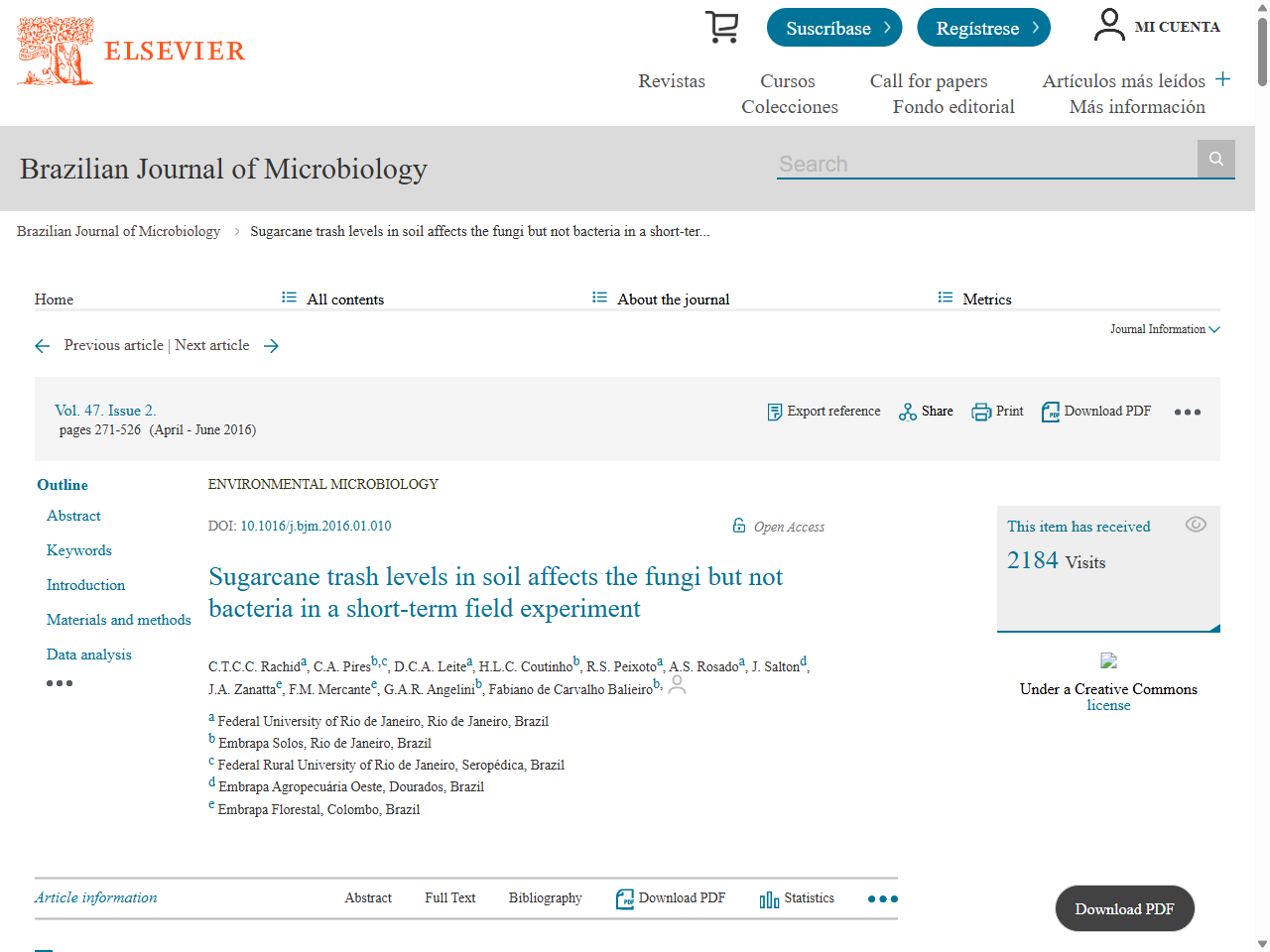Image resolution: width=1270 pixels, height=952 pixels.
Task: Click the Share network icon
Action: point(907,412)
